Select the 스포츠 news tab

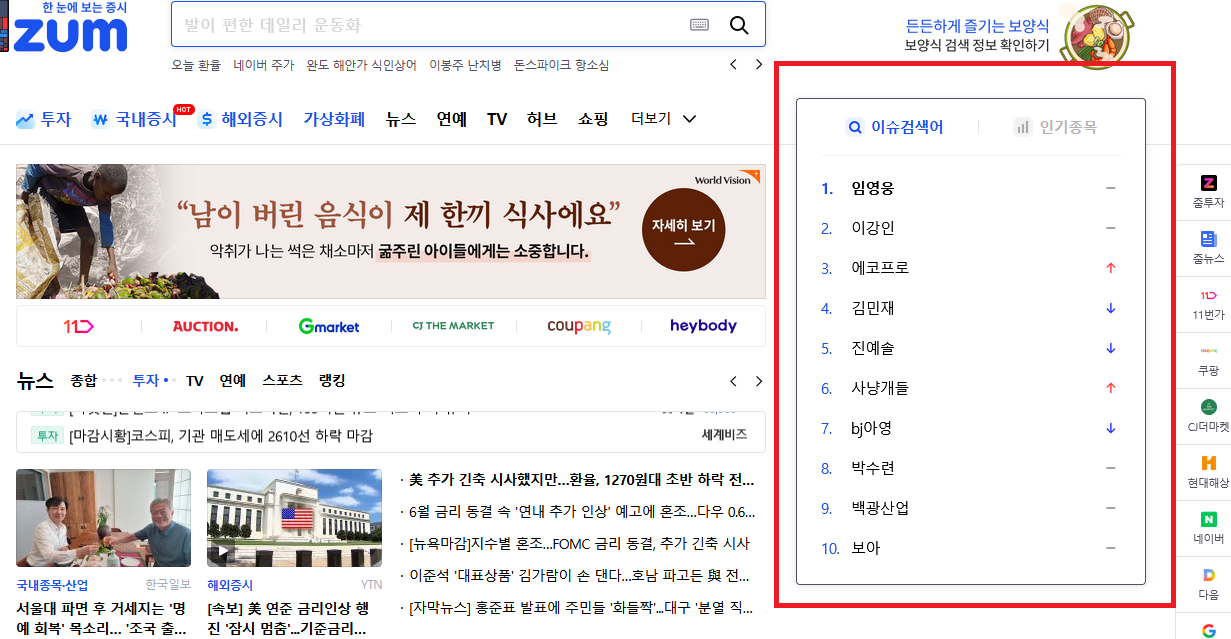(282, 381)
